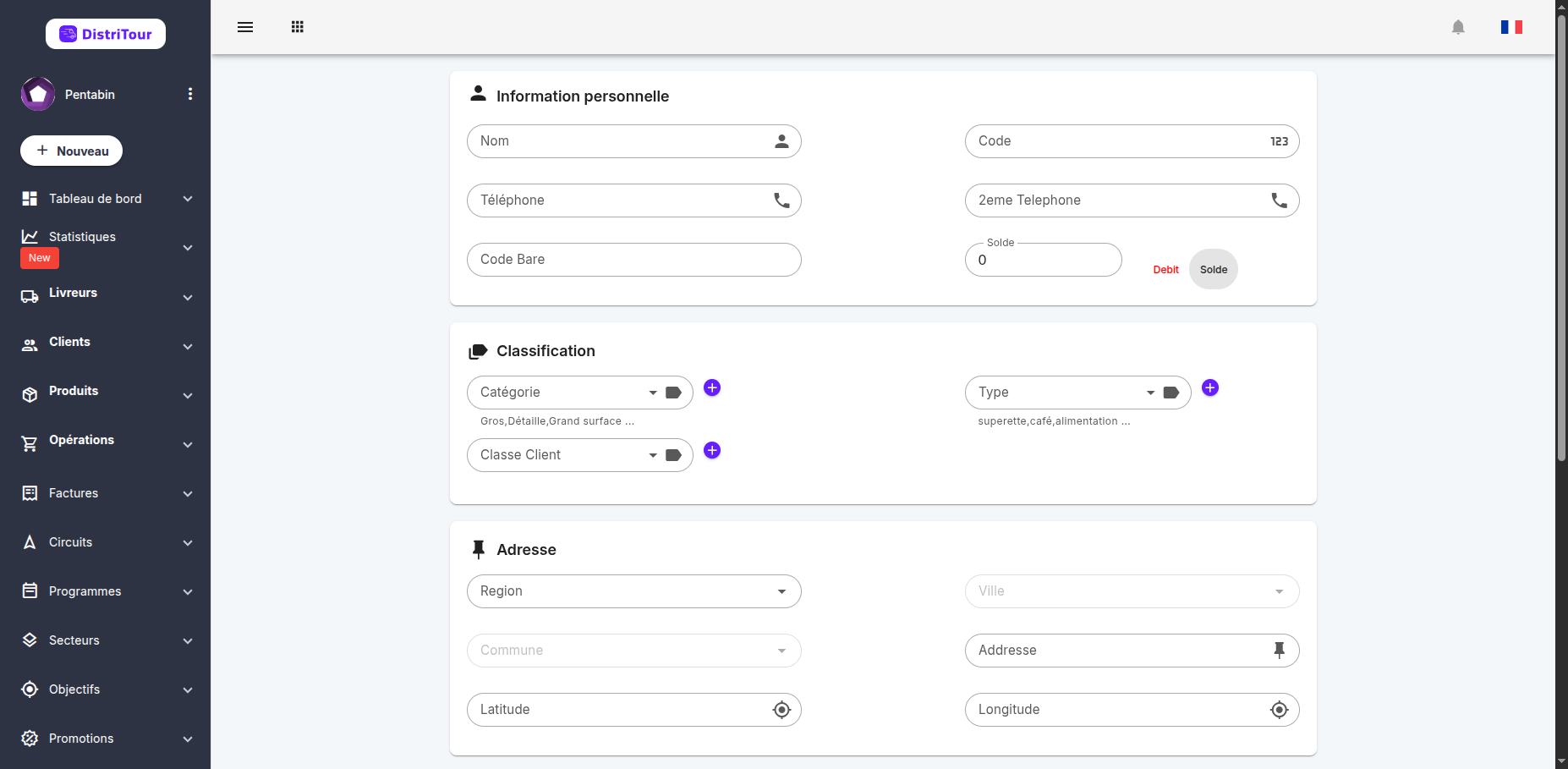The image size is (1568, 769).
Task: Click the Promotions badge icon
Action: coord(30,739)
